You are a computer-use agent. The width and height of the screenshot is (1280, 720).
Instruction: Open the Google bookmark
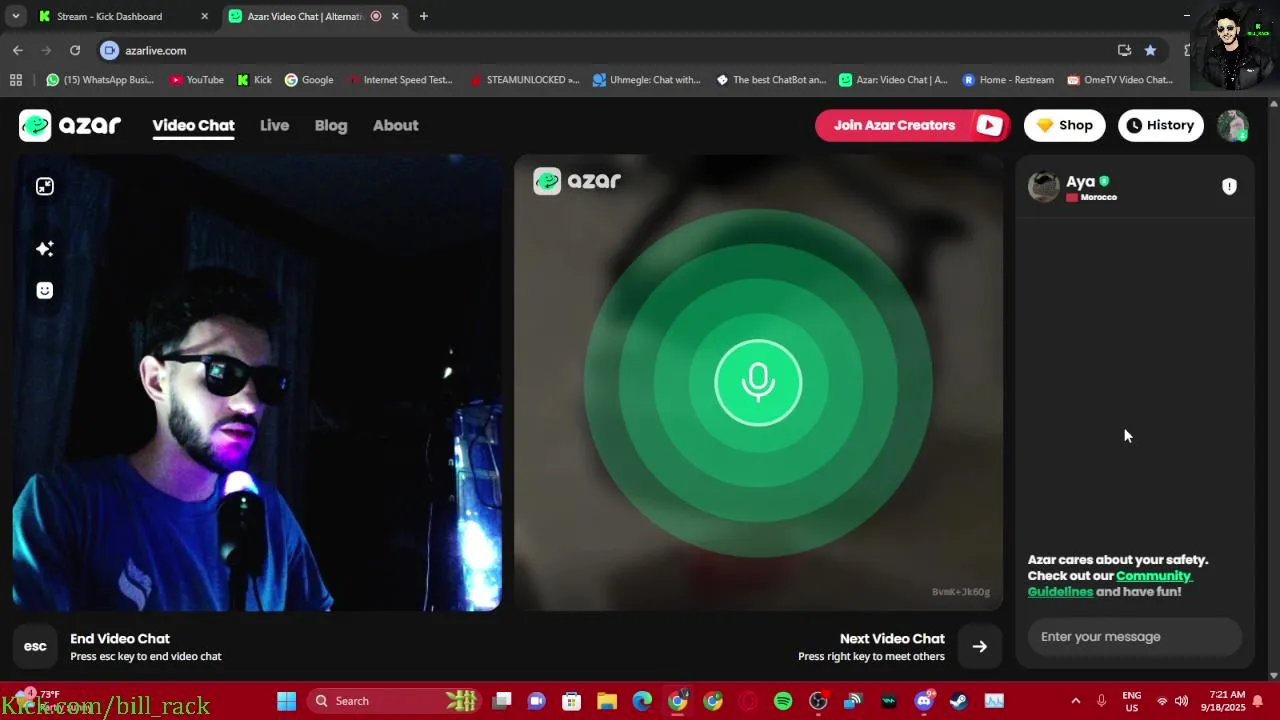309,80
